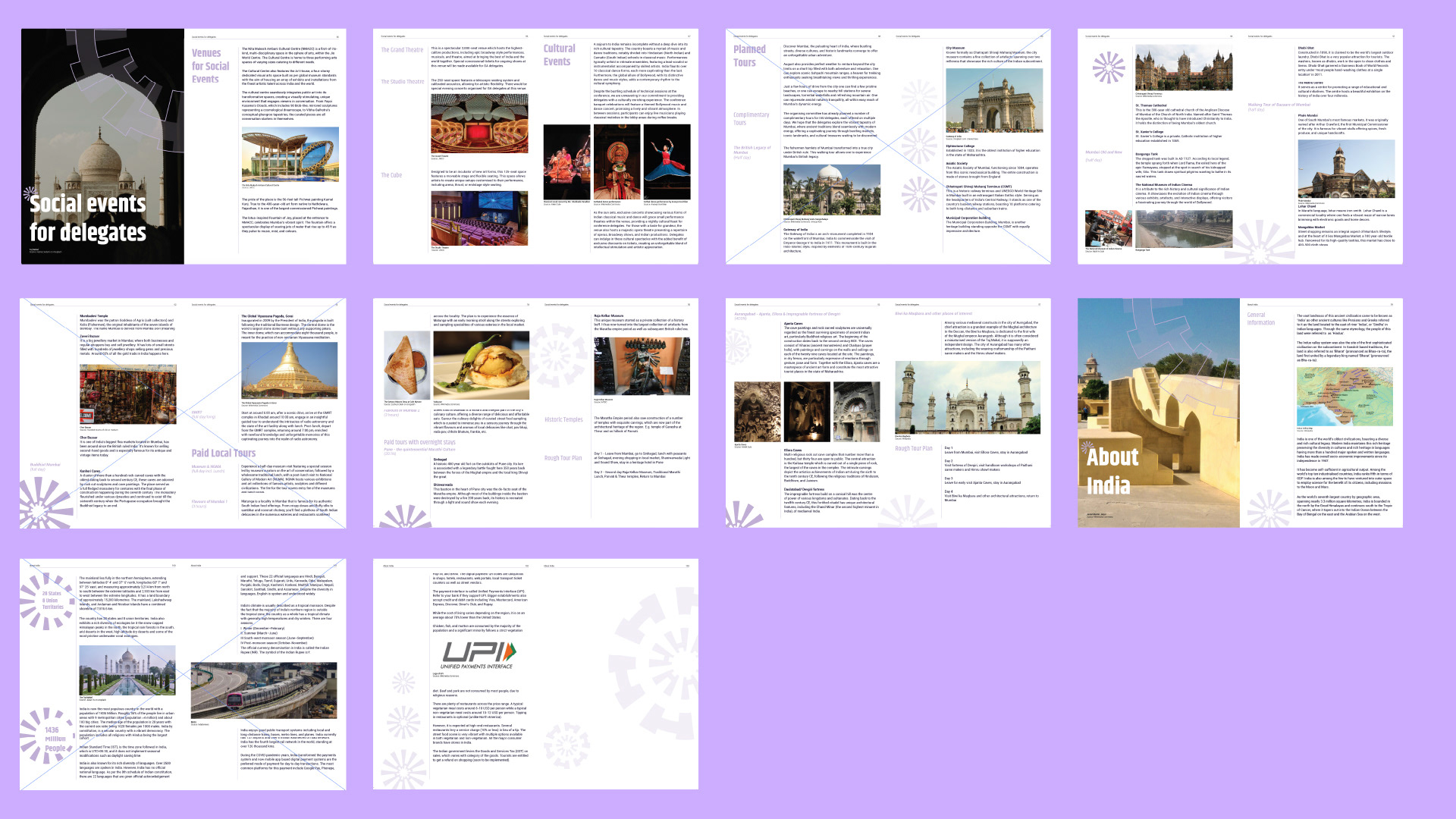Select the Cultural Events page heading
This screenshot has width=1456, height=819.
[559, 55]
